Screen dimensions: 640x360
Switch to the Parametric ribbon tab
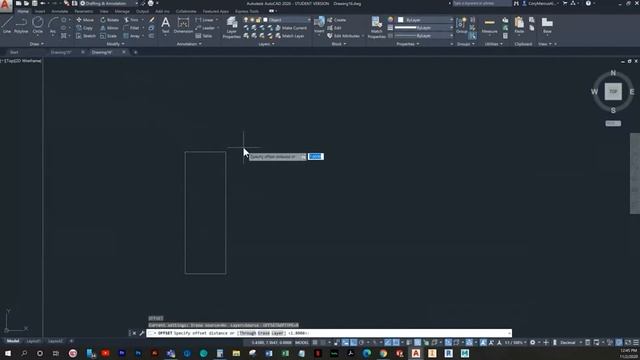84,11
